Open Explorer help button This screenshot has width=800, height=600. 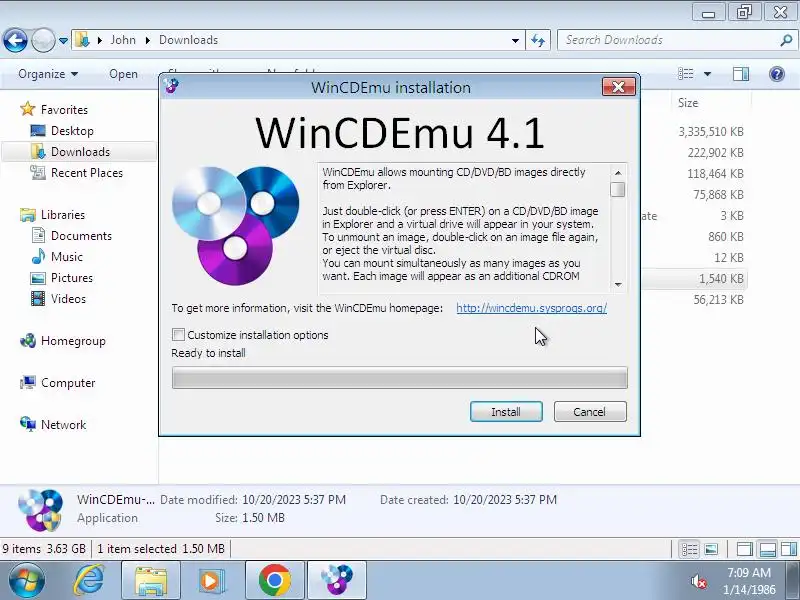777,74
